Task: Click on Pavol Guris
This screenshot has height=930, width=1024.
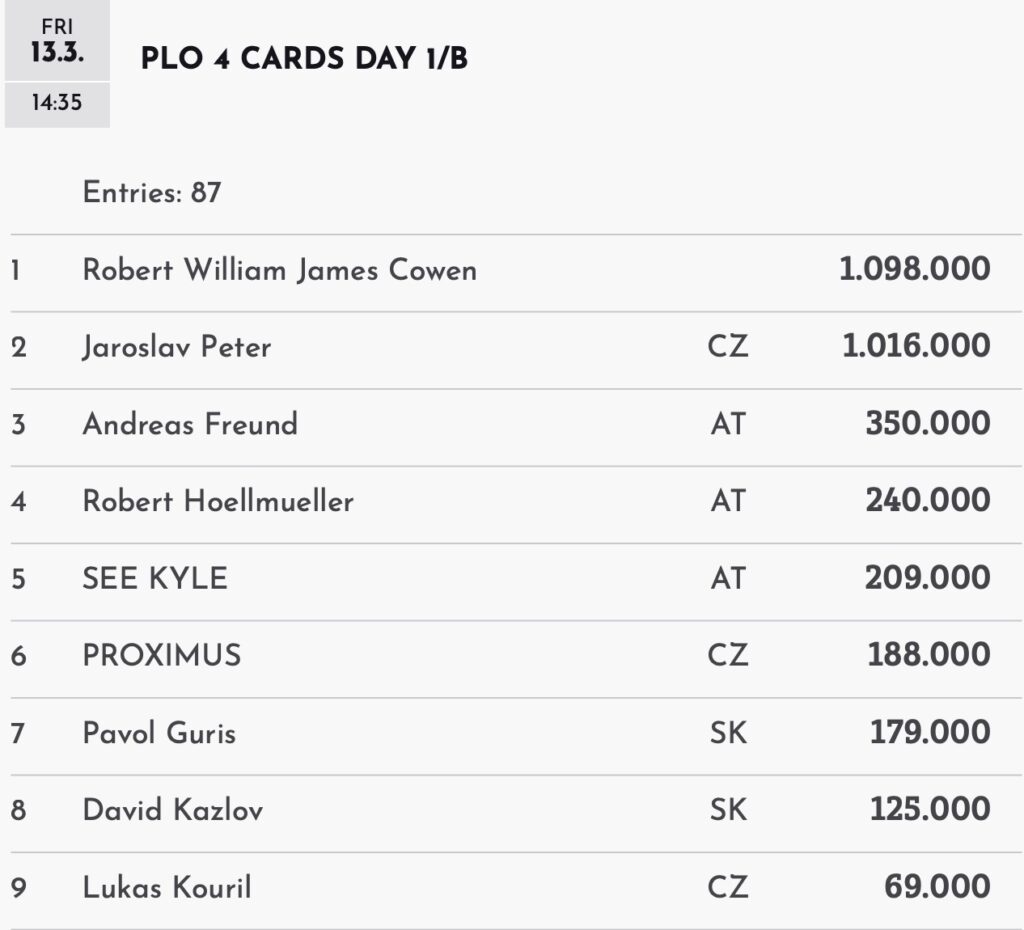Action: (x=159, y=733)
